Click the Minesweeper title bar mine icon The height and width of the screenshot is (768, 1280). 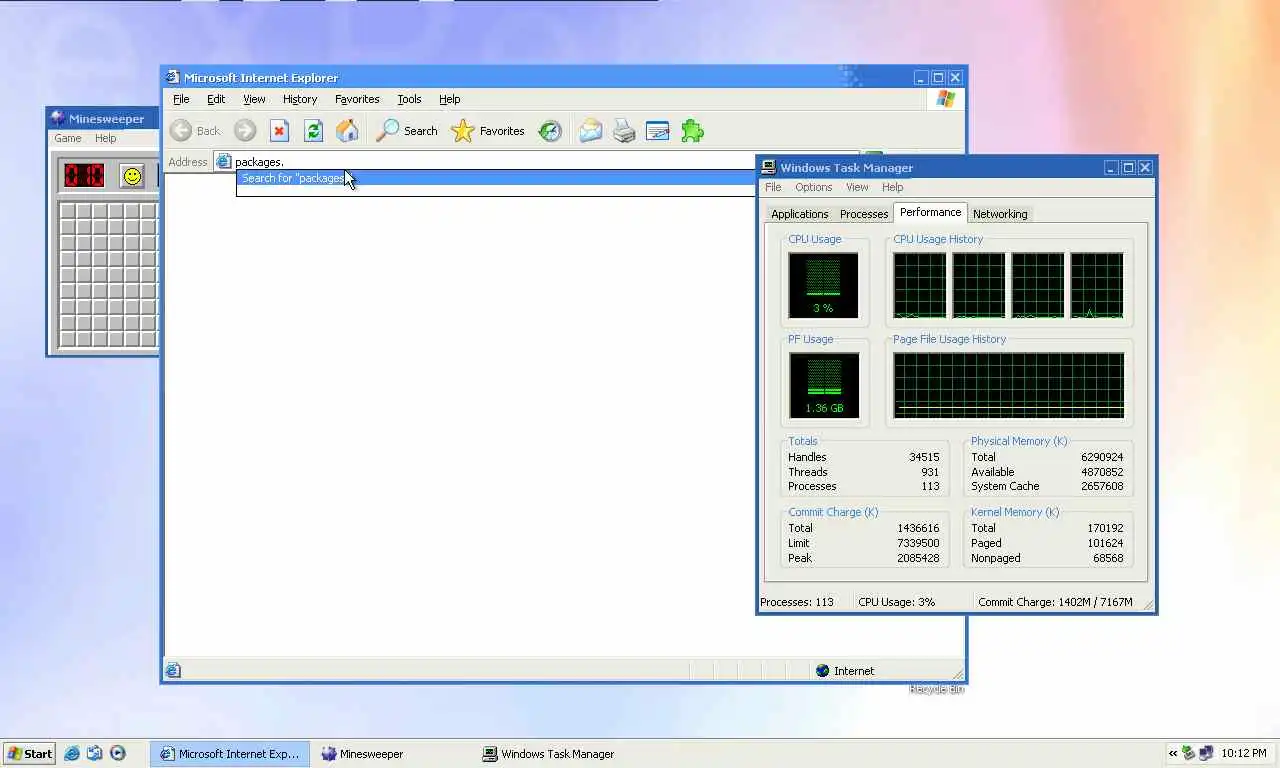tap(57, 118)
